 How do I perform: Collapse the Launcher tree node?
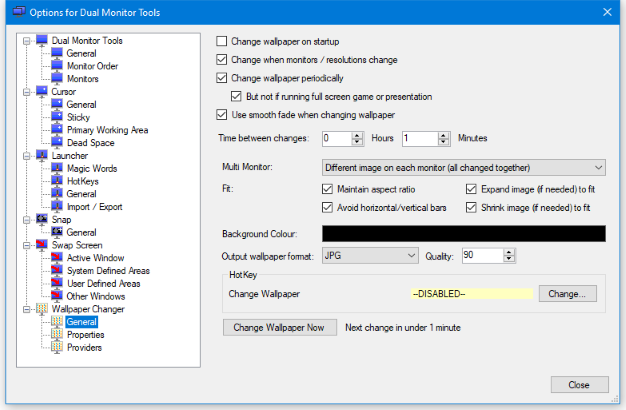(27, 156)
